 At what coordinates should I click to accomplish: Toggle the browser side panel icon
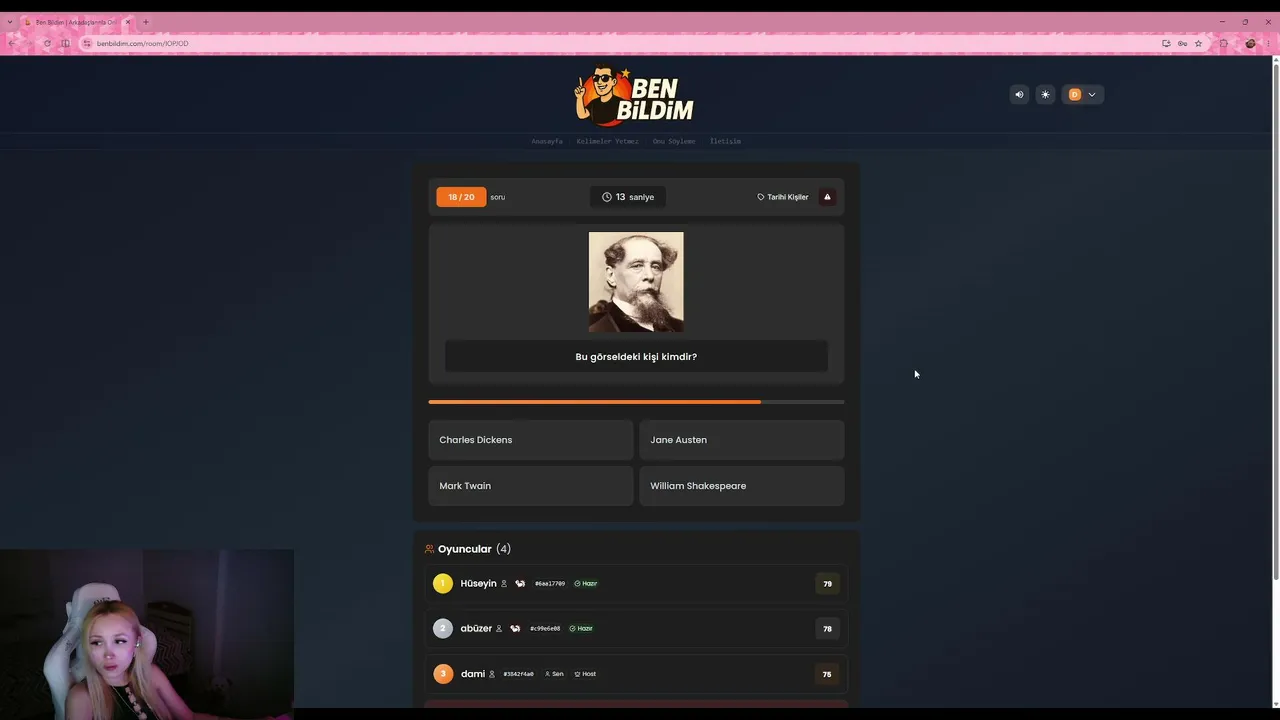(x=66, y=44)
